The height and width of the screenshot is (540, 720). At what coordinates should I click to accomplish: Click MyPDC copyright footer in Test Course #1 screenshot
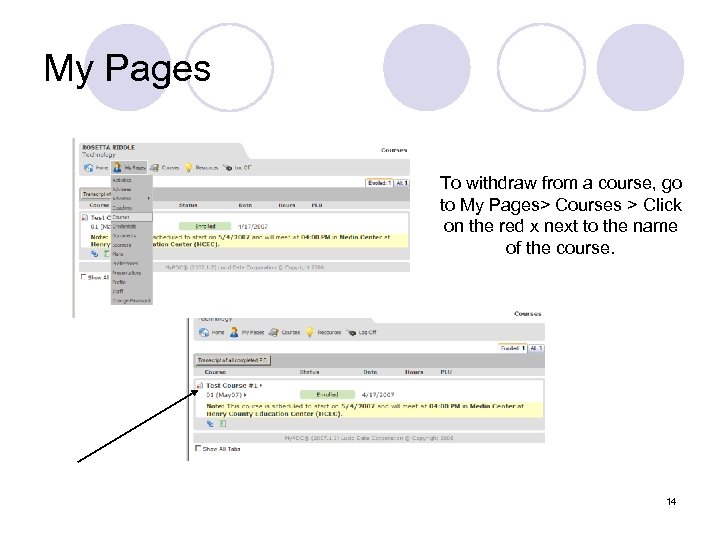pyautogui.click(x=369, y=438)
